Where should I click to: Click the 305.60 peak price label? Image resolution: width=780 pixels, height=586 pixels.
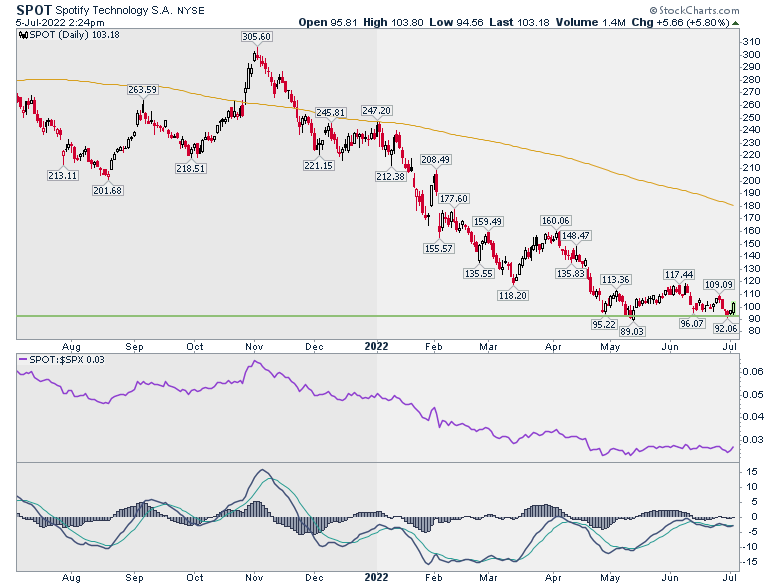pos(256,37)
